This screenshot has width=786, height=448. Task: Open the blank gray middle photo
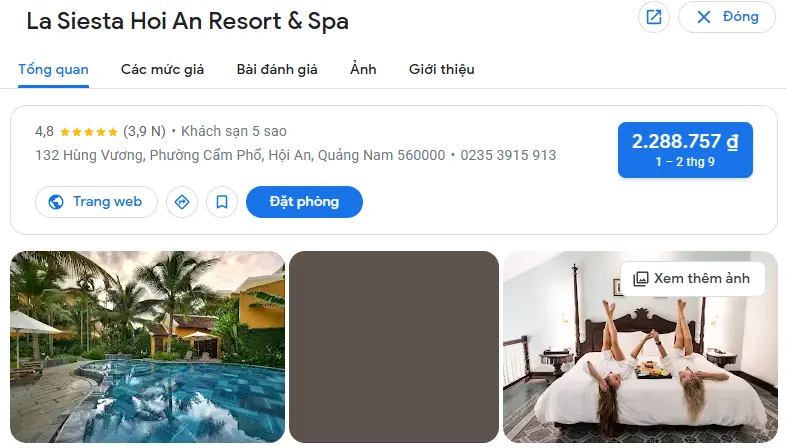(394, 347)
